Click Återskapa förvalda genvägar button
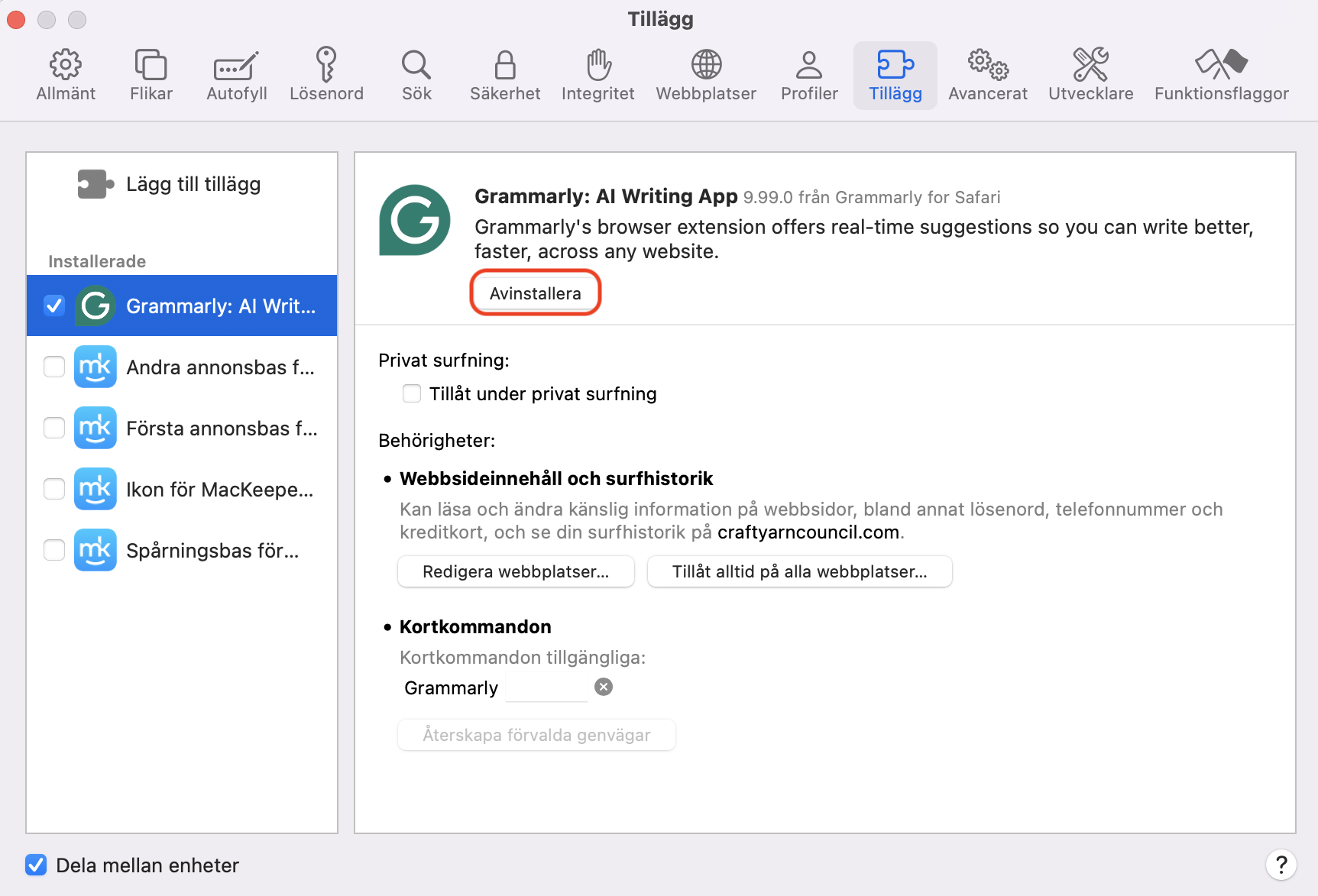Viewport: 1318px width, 896px height. click(x=536, y=735)
